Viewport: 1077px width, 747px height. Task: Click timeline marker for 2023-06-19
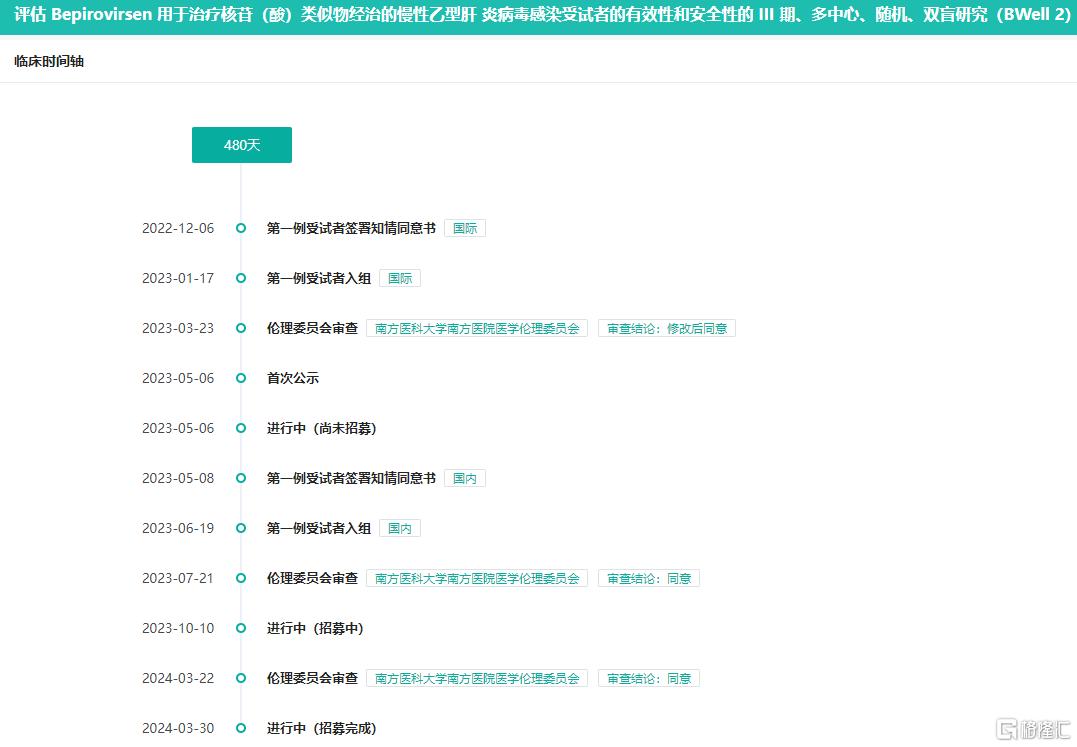click(x=241, y=528)
